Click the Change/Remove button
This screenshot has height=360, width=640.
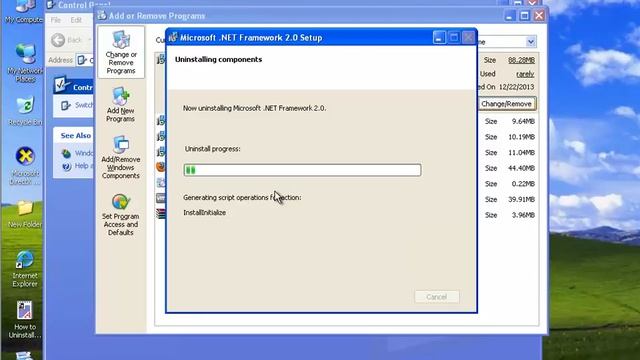tap(507, 104)
